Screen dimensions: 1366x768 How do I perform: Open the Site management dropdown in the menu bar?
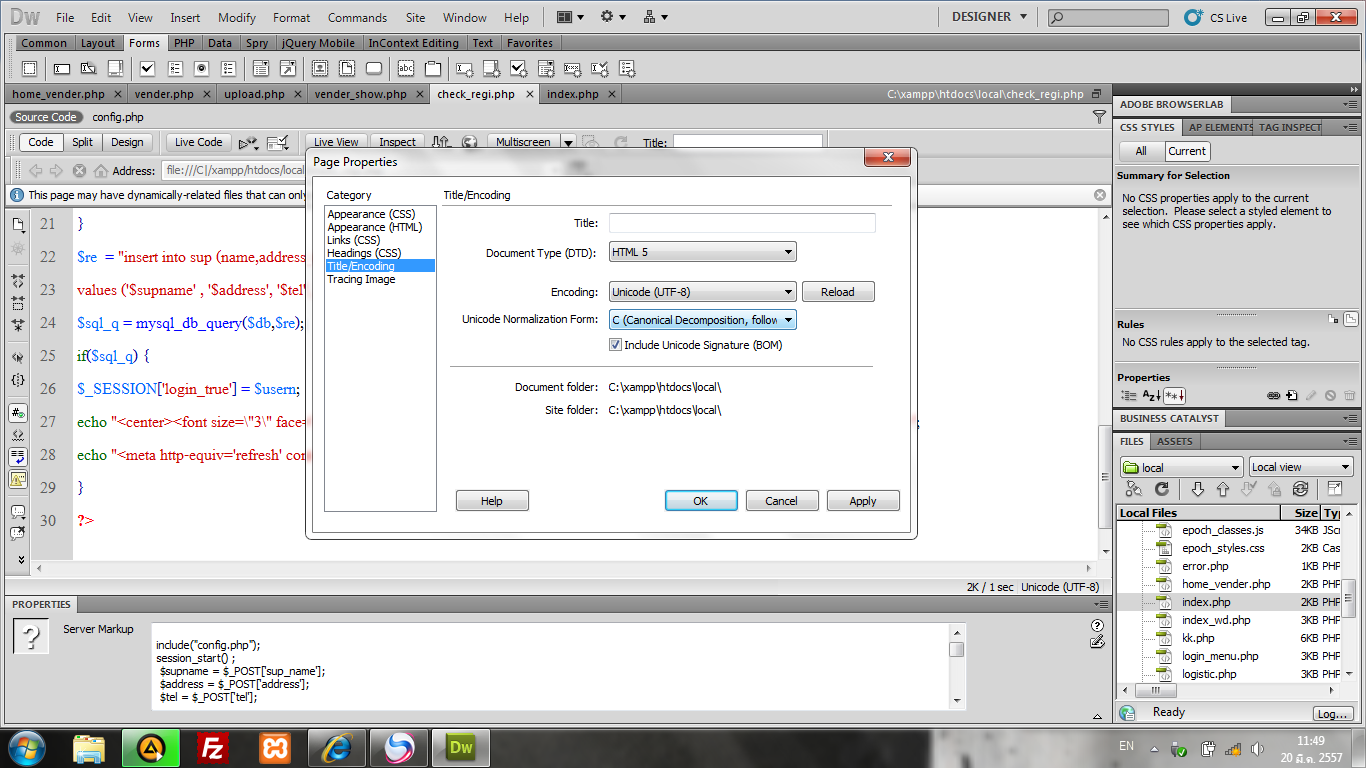tap(656, 17)
